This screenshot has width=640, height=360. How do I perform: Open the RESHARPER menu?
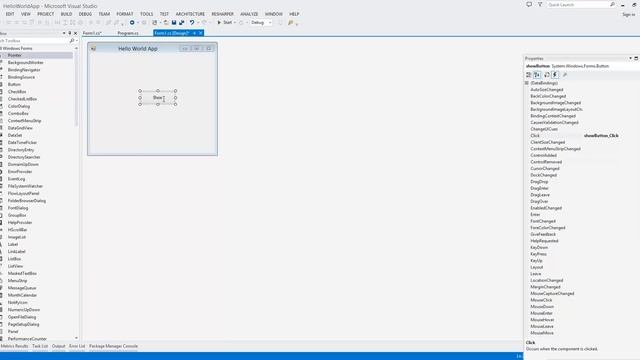coord(222,14)
